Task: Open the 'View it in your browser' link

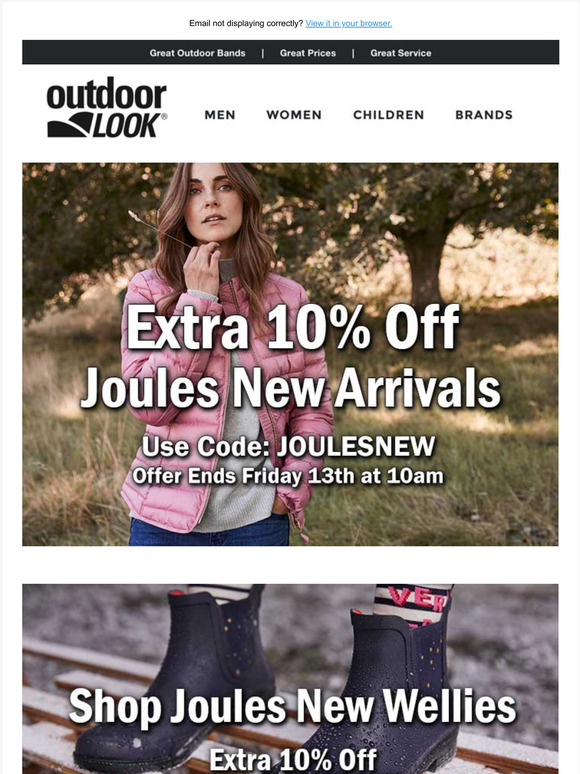Action: coord(348,23)
